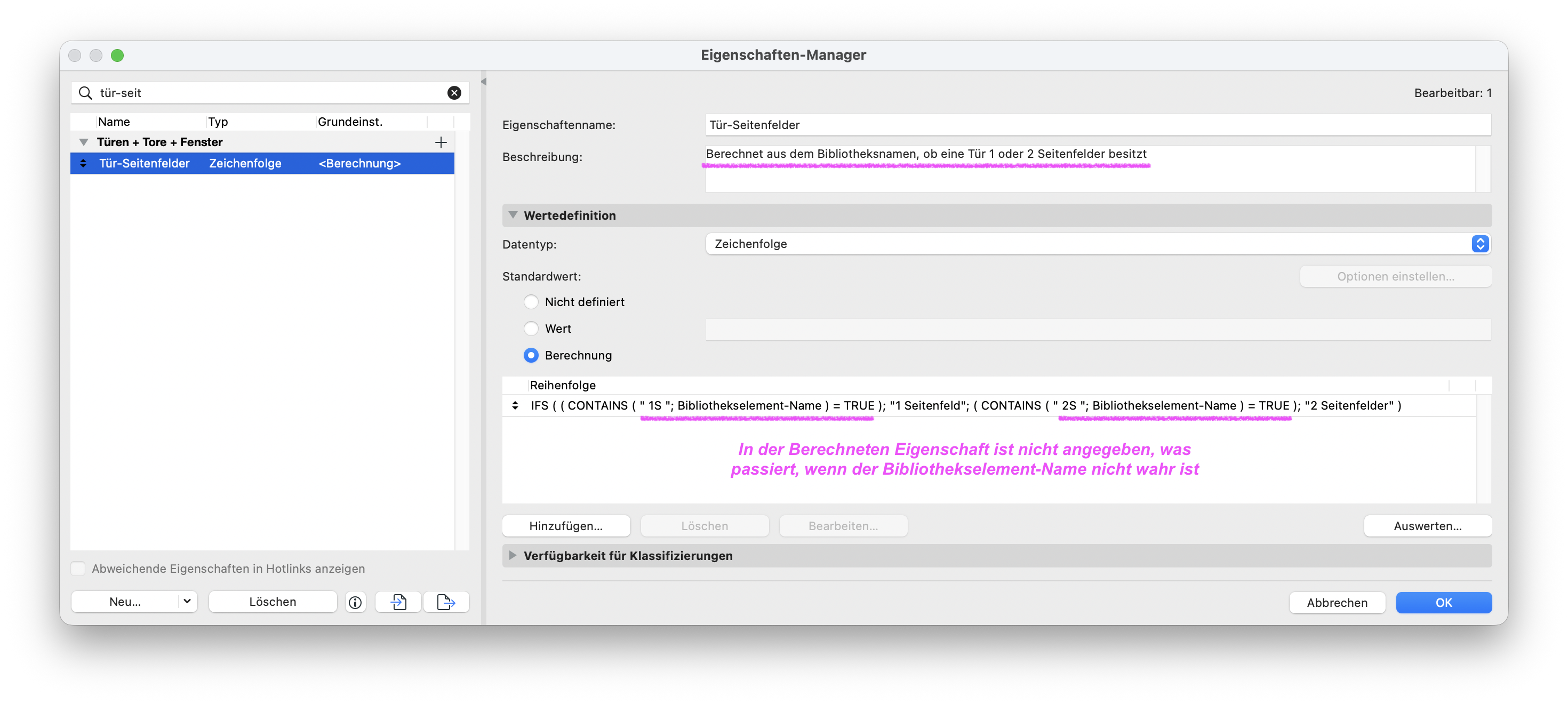Click the Neu... button

(125, 602)
